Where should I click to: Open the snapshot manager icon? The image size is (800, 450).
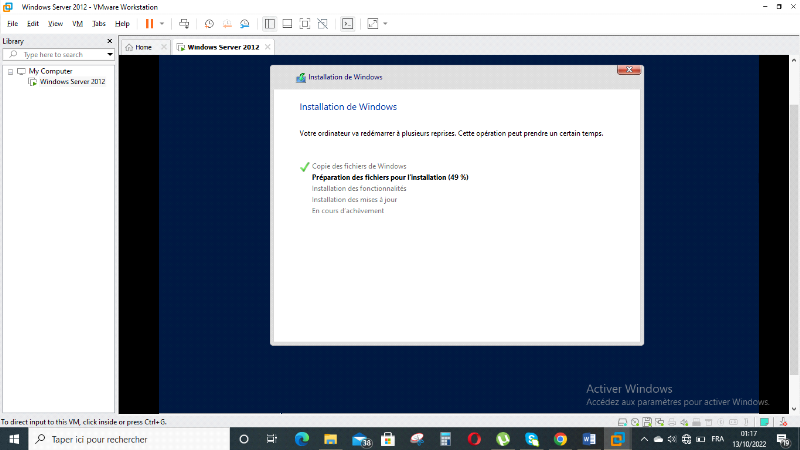243,23
